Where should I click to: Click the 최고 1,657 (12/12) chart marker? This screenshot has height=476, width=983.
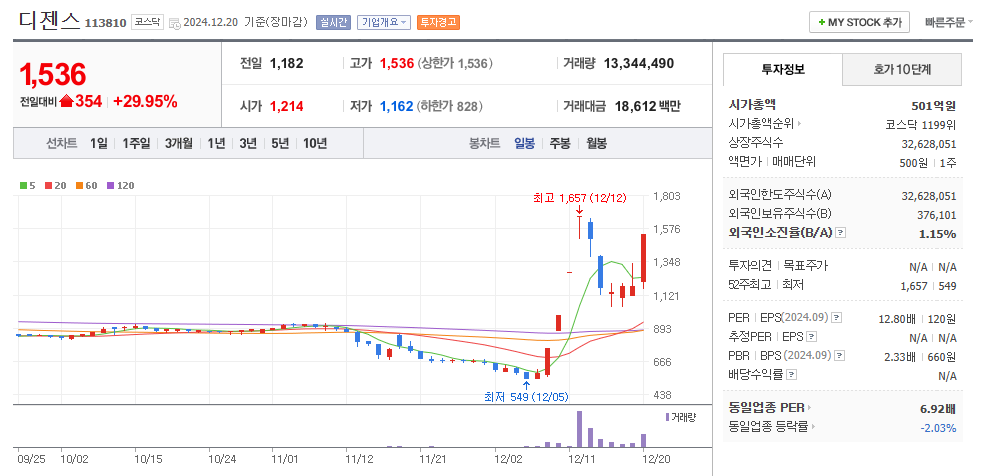(x=579, y=199)
